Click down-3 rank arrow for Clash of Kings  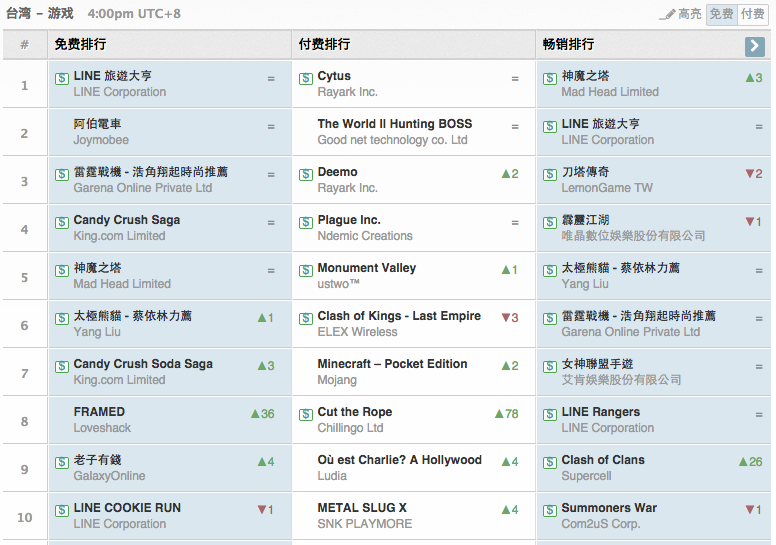(510, 318)
